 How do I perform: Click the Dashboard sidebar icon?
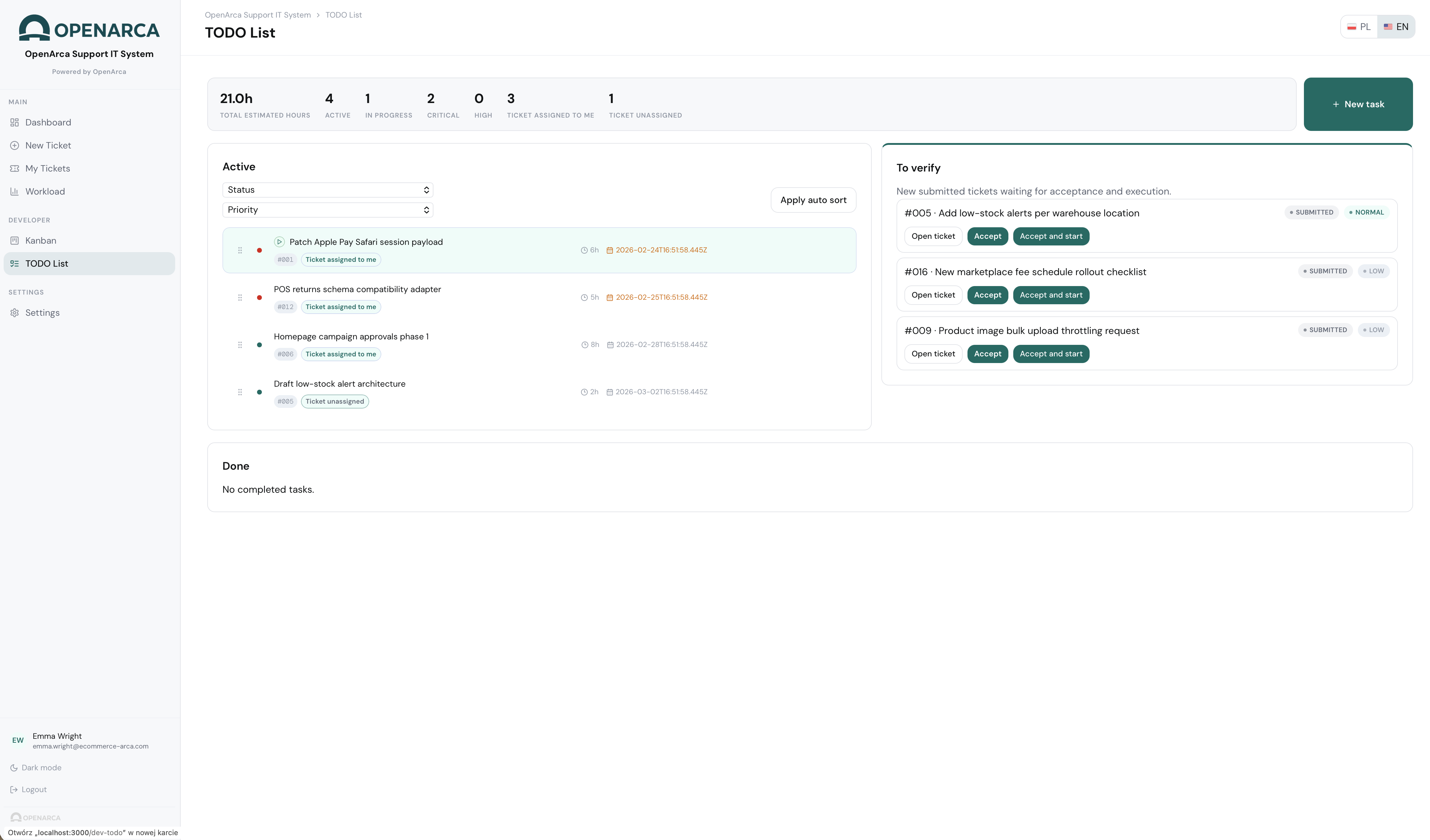tap(15, 122)
